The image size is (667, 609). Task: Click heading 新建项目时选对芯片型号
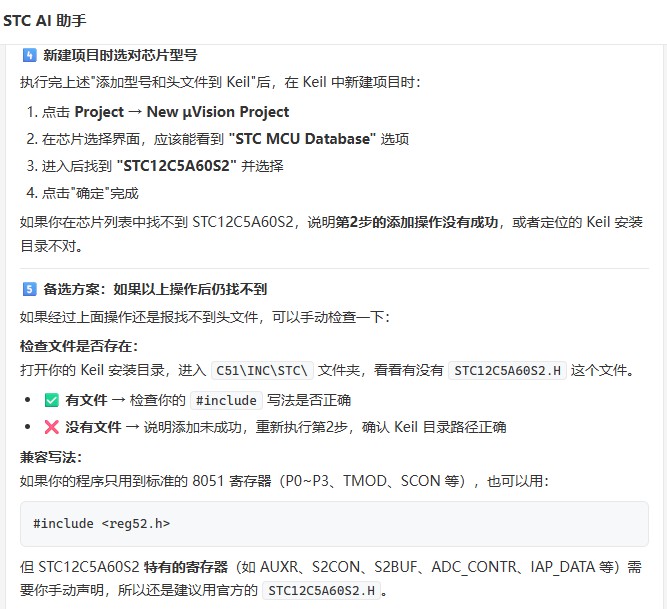120,55
